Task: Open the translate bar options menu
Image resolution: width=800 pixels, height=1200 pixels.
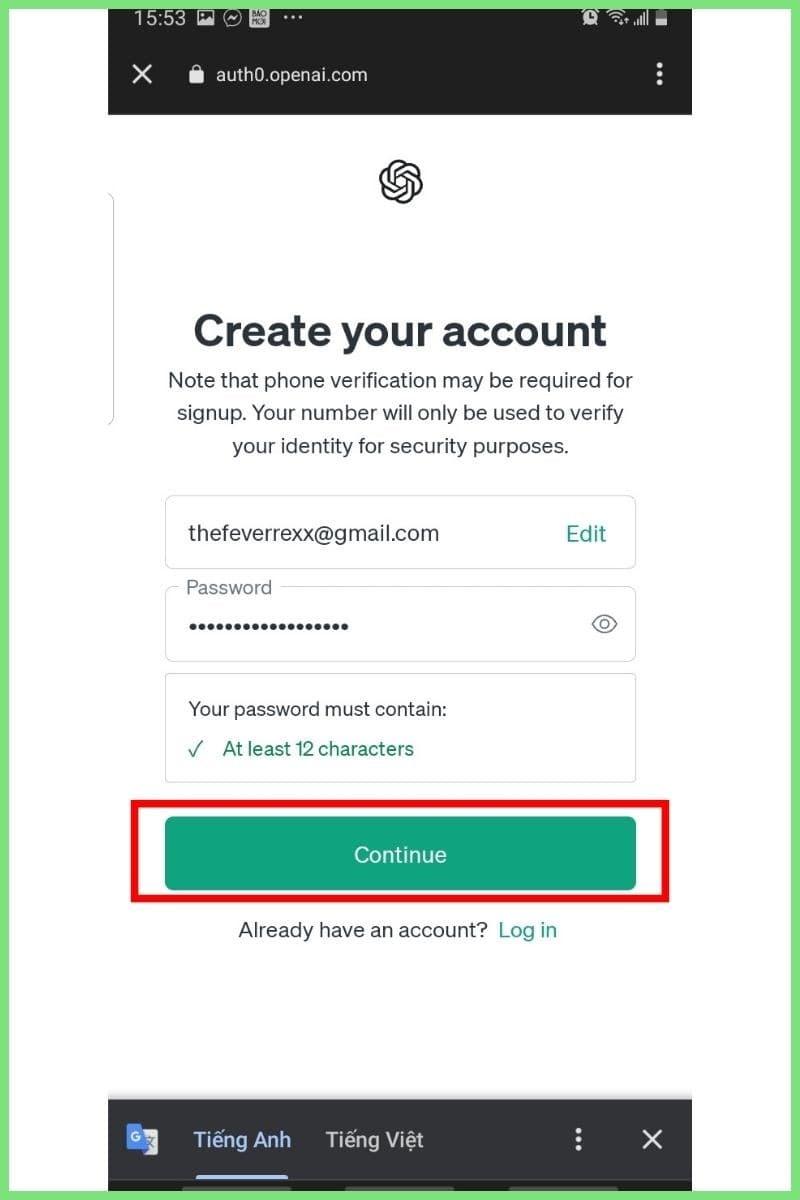Action: pyautogui.click(x=578, y=1139)
